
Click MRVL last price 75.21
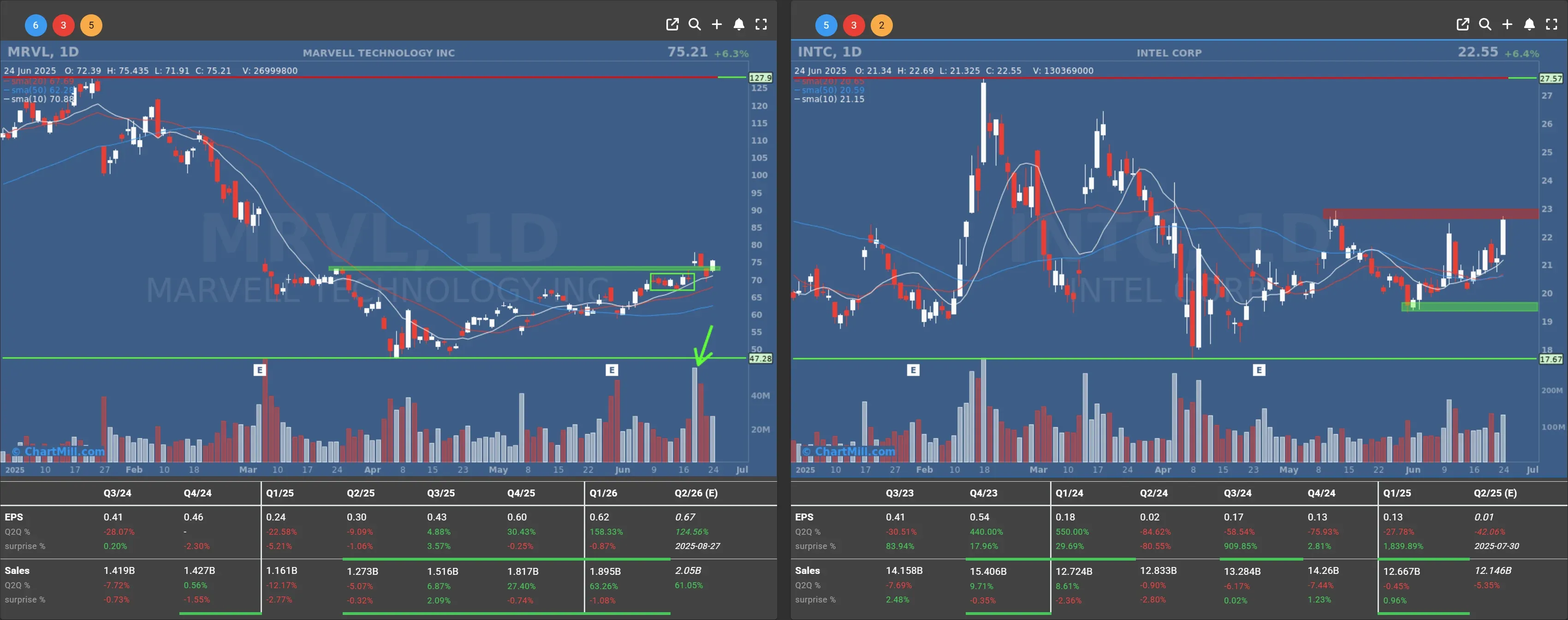687,52
